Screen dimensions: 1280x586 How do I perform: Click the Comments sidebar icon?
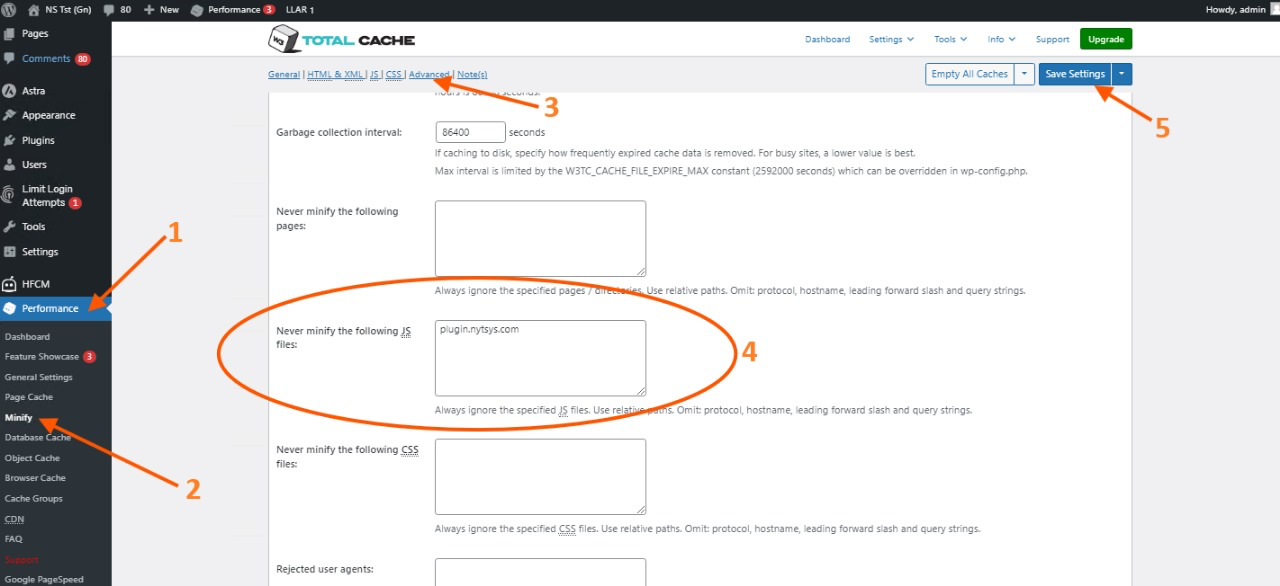[10, 59]
